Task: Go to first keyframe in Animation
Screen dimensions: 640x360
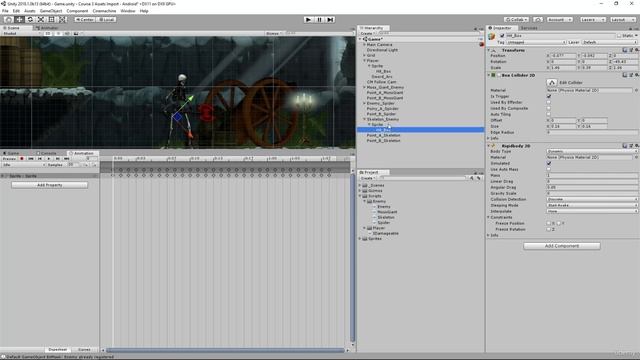Action: tap(31, 158)
